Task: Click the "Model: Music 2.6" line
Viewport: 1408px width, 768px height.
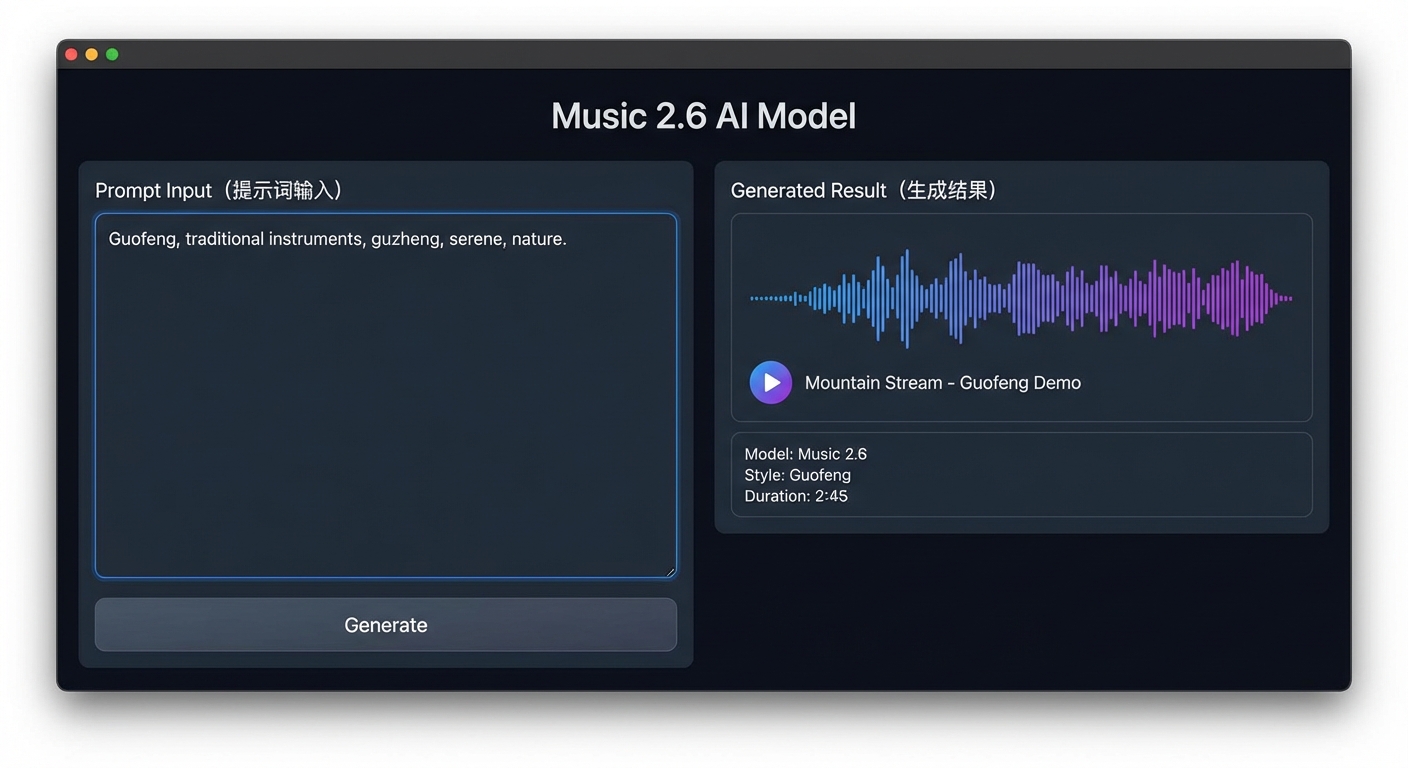Action: click(806, 454)
